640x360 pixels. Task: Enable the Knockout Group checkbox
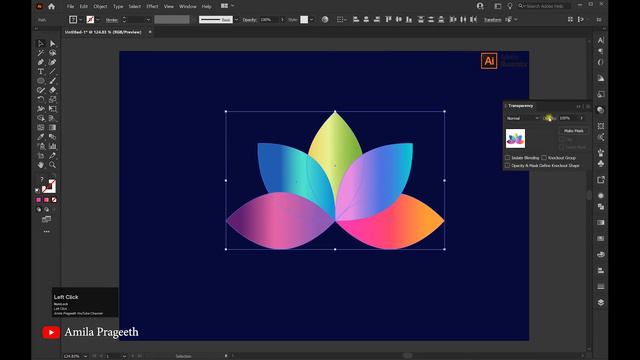tap(544, 158)
